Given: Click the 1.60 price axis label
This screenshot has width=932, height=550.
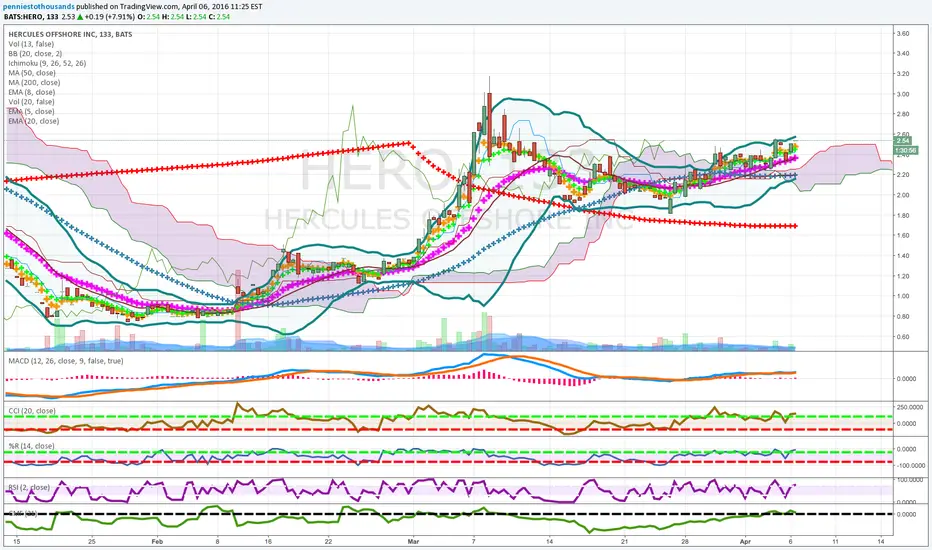Looking at the screenshot, I should 903,235.
